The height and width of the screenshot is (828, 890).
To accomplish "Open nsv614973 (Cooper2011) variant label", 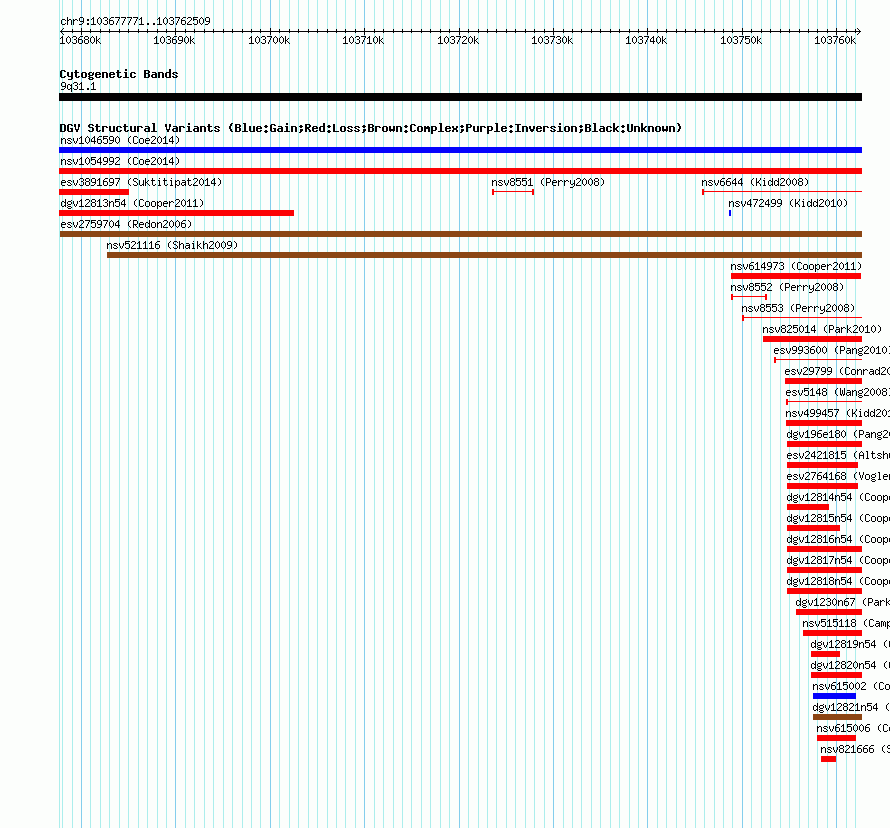I will [796, 266].
